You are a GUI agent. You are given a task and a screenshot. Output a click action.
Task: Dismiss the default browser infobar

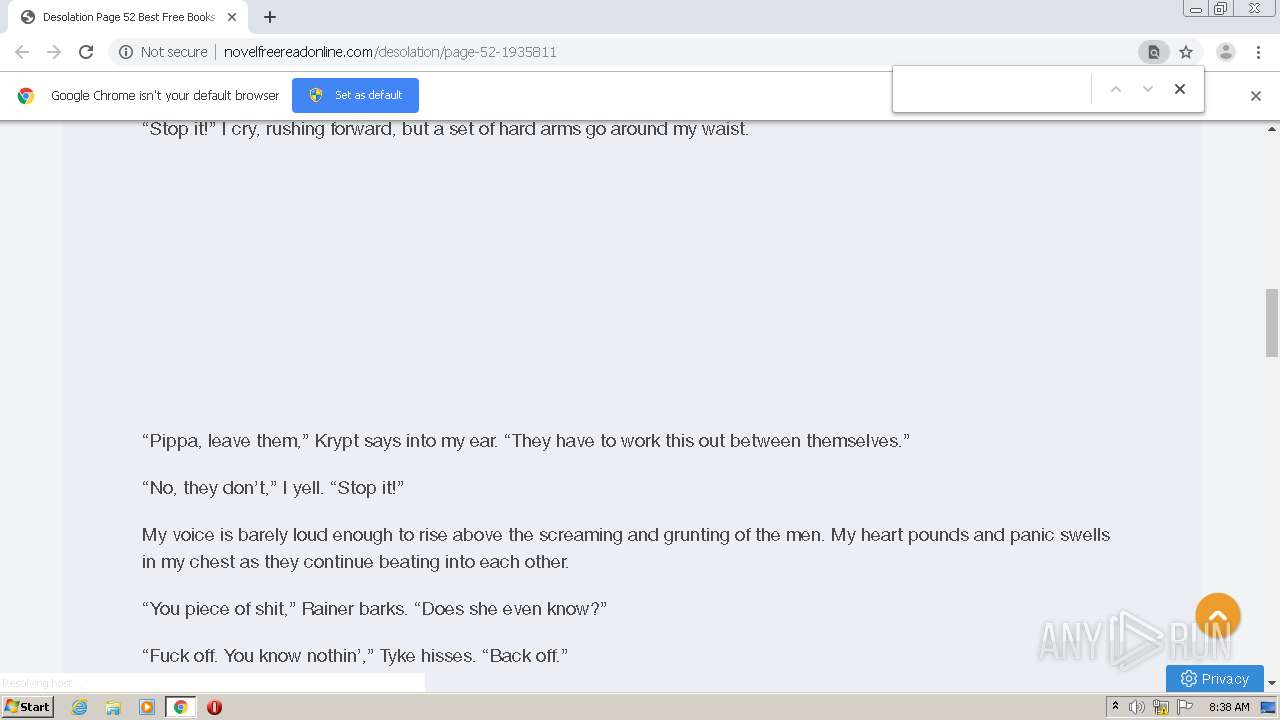pos(1256,96)
